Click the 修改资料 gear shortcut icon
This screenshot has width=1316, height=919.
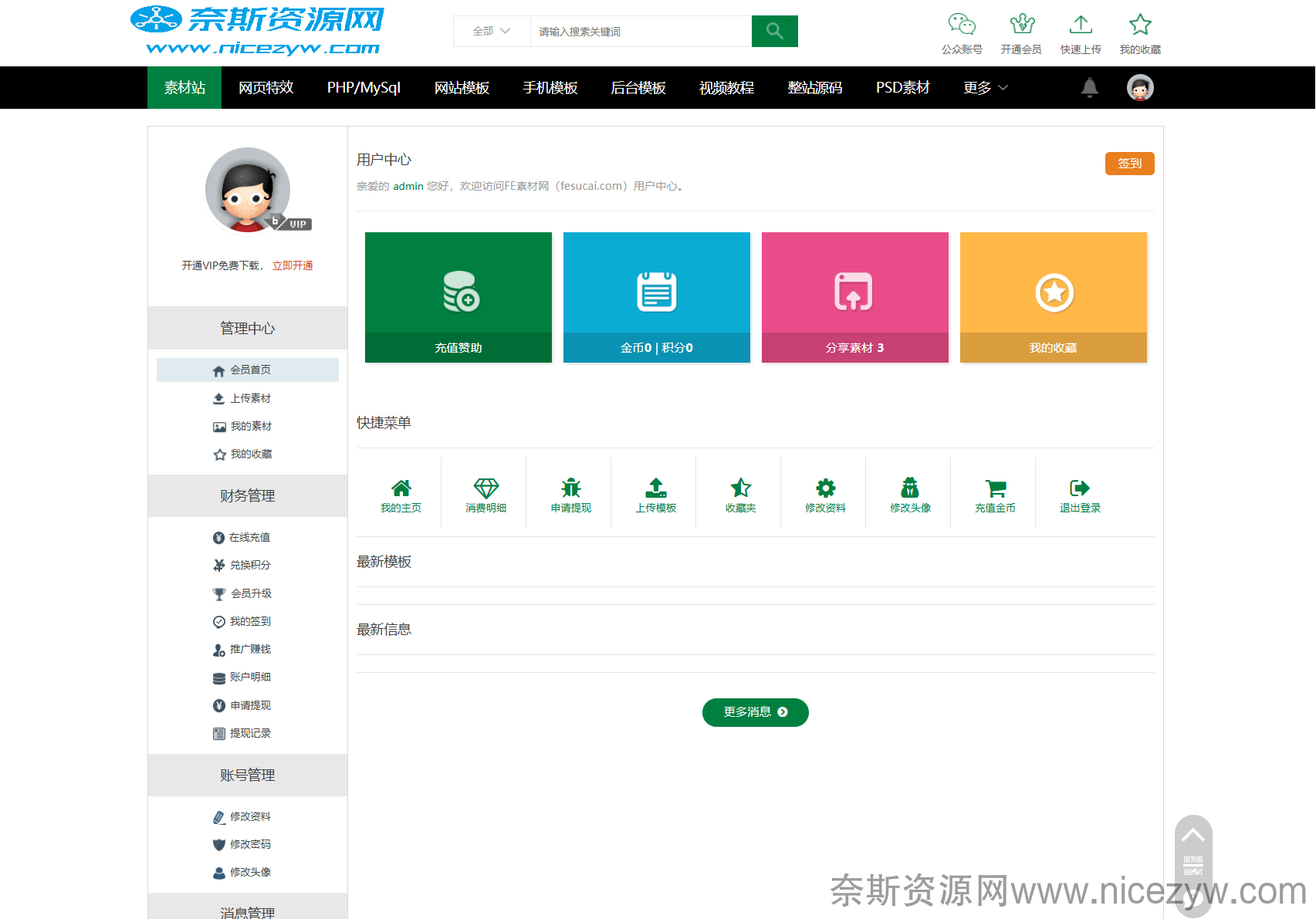tap(825, 488)
